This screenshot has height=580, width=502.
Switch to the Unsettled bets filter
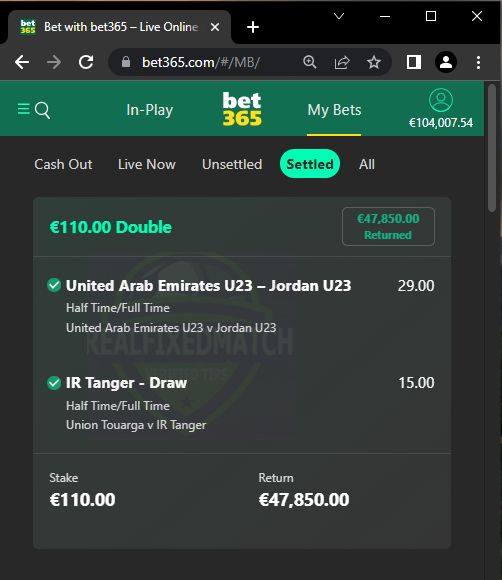pos(232,164)
